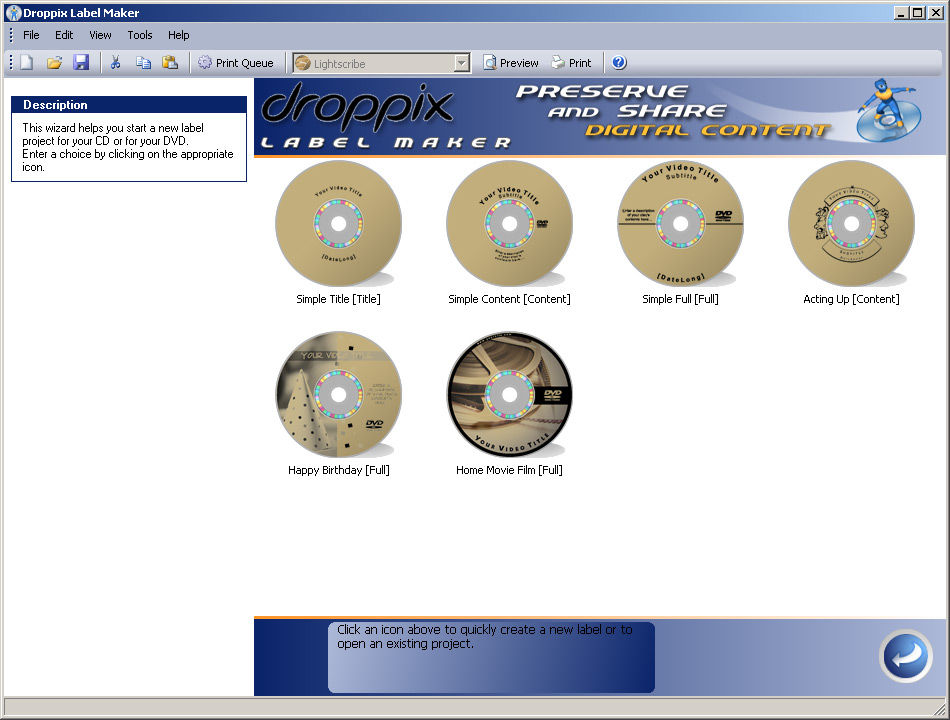Click the 'Home Movie Film [Full]' label

[510, 470]
